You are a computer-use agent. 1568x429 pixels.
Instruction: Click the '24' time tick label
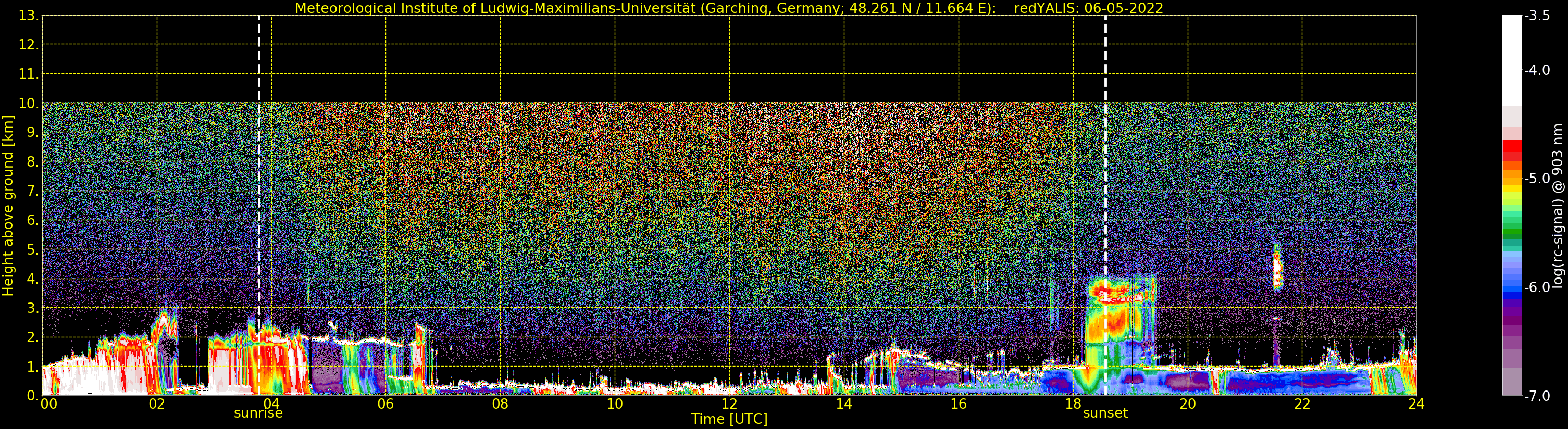[x=1416, y=403]
